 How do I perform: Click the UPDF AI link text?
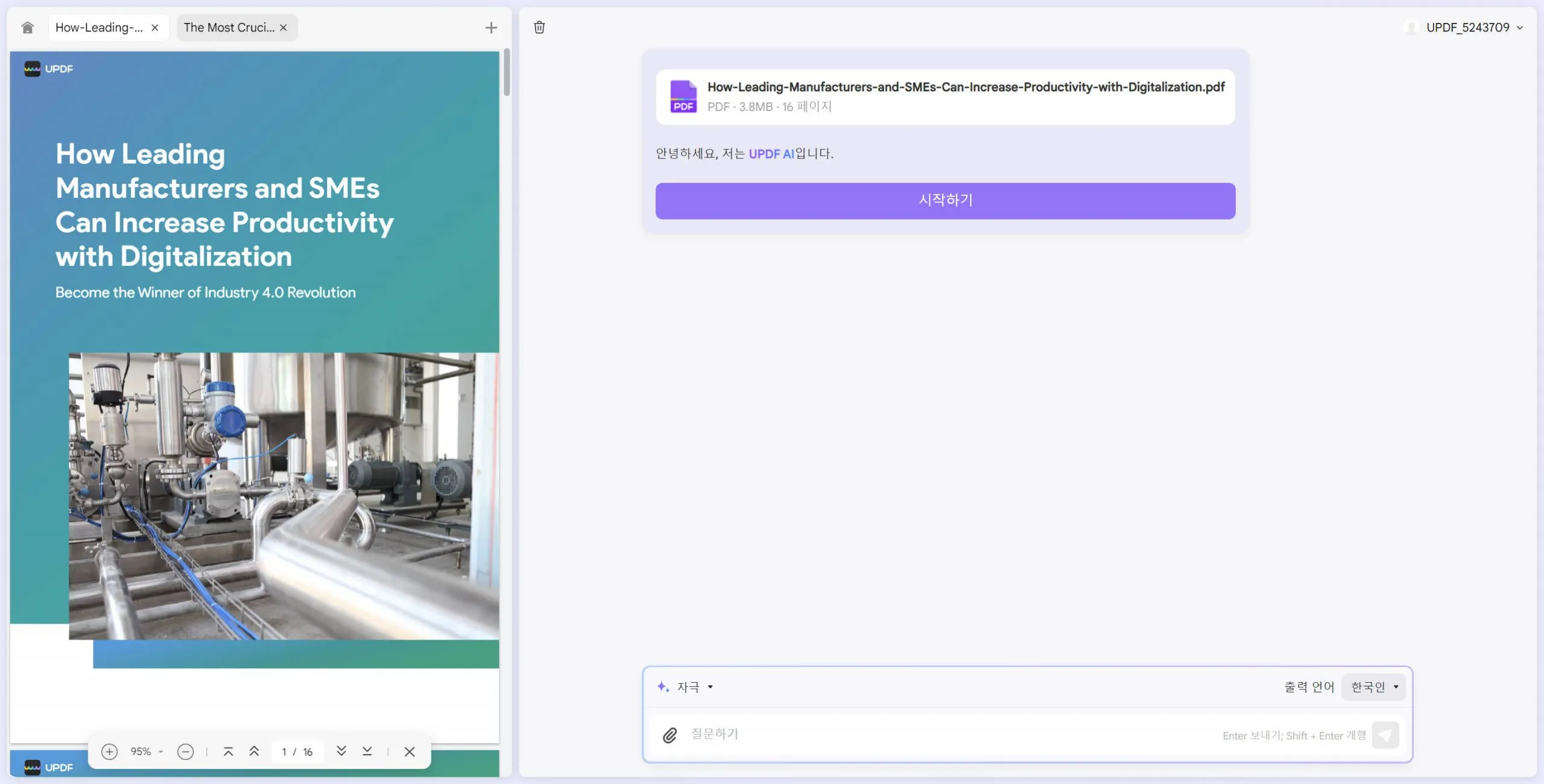(x=771, y=154)
